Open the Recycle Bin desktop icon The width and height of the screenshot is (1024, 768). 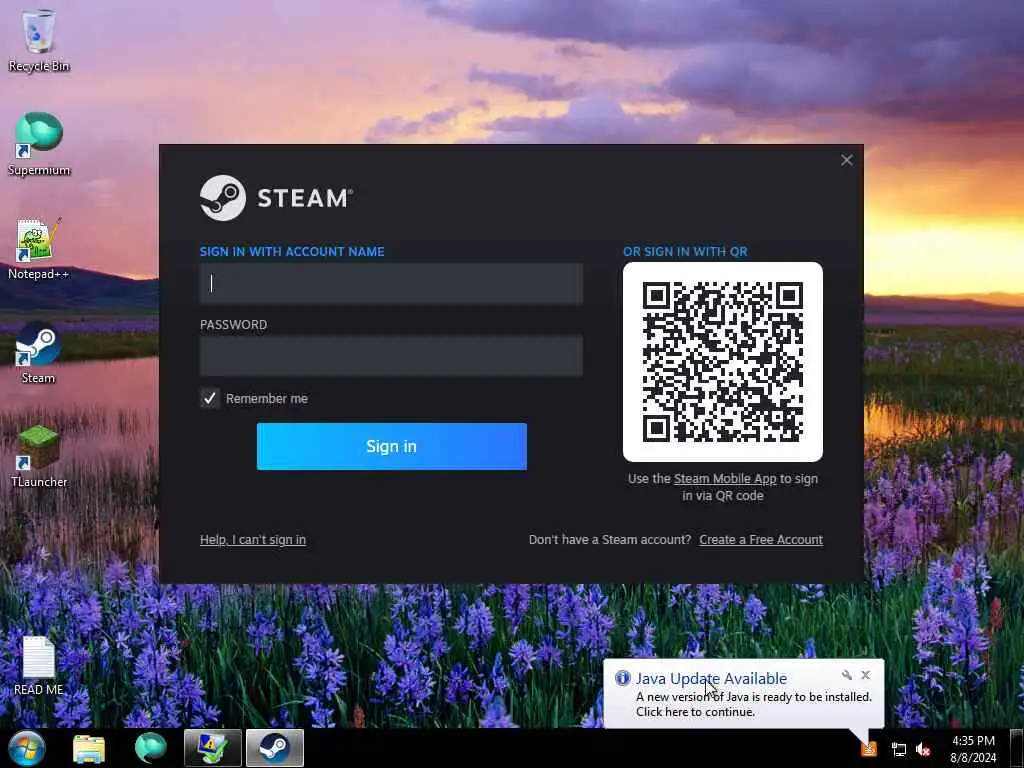click(x=39, y=40)
